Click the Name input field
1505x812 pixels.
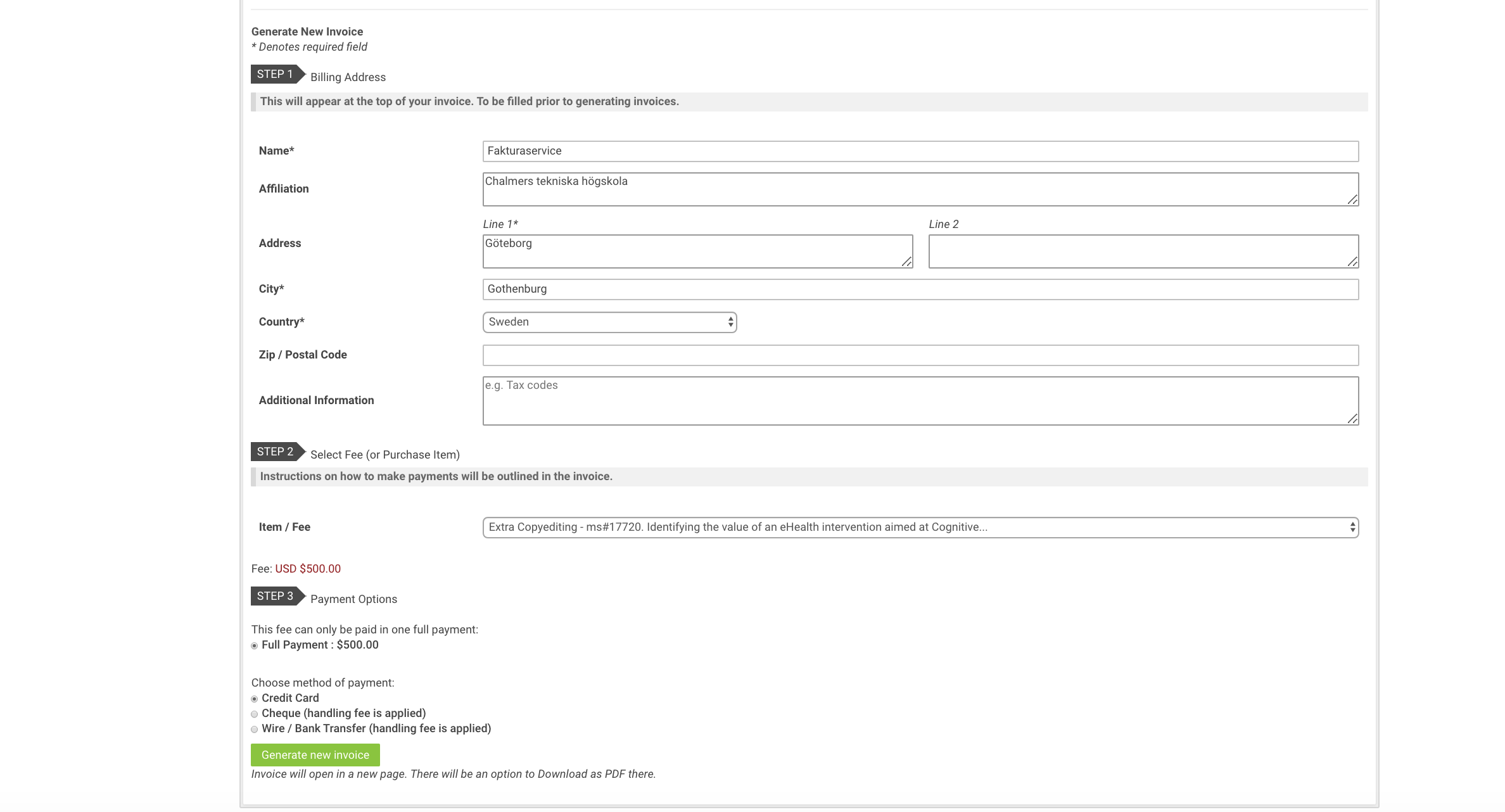pos(920,151)
